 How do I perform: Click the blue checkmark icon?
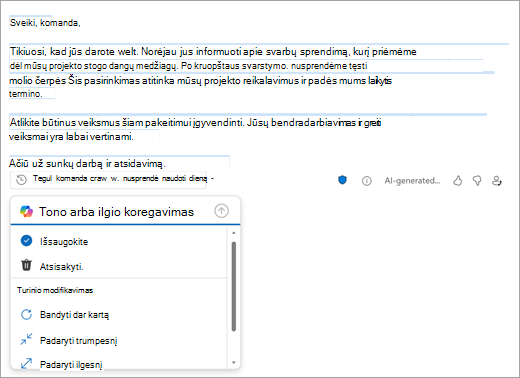click(26, 241)
